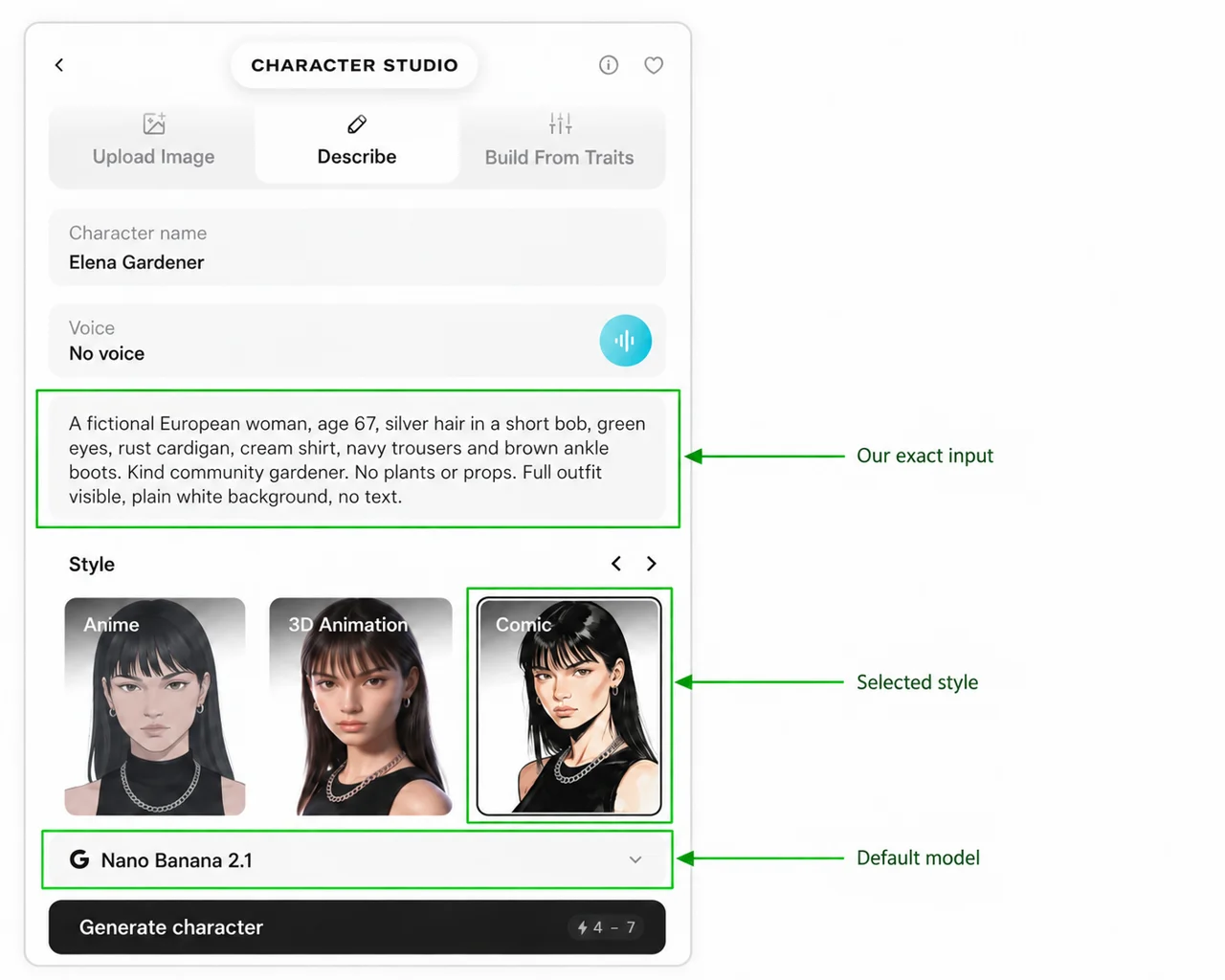This screenshot has width=1225, height=980.
Task: Favorite with the heart icon
Action: point(654,65)
